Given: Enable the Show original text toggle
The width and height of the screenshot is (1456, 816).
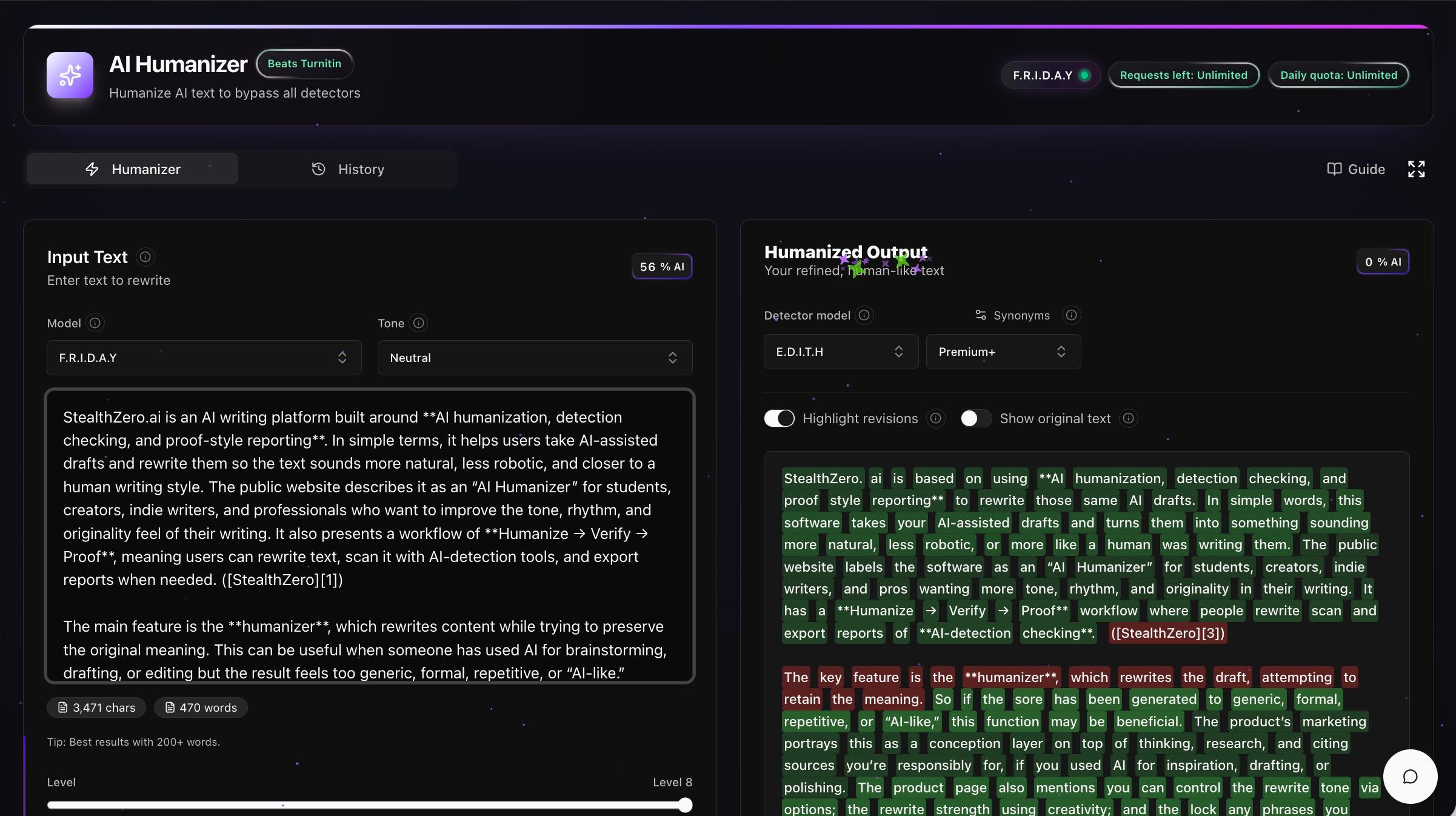Looking at the screenshot, I should [976, 418].
